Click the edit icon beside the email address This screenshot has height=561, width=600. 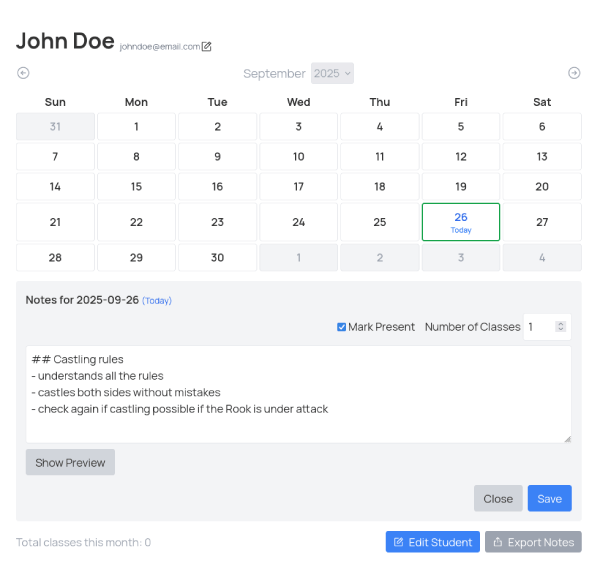pyautogui.click(x=207, y=46)
